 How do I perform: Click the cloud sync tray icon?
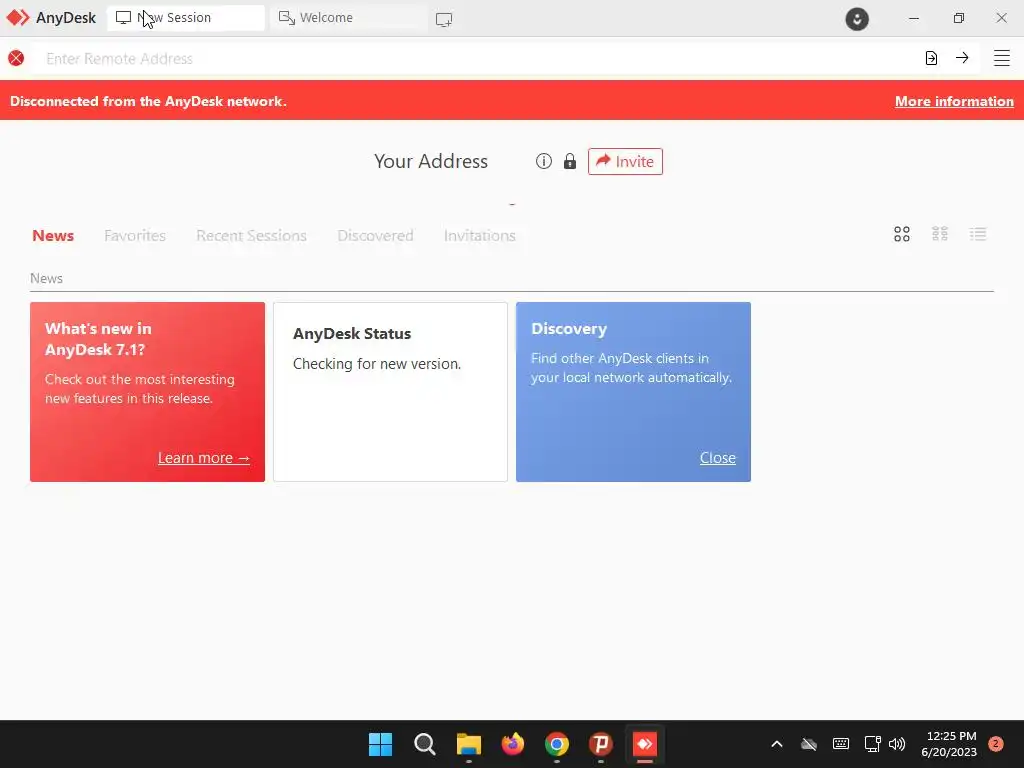click(x=808, y=744)
